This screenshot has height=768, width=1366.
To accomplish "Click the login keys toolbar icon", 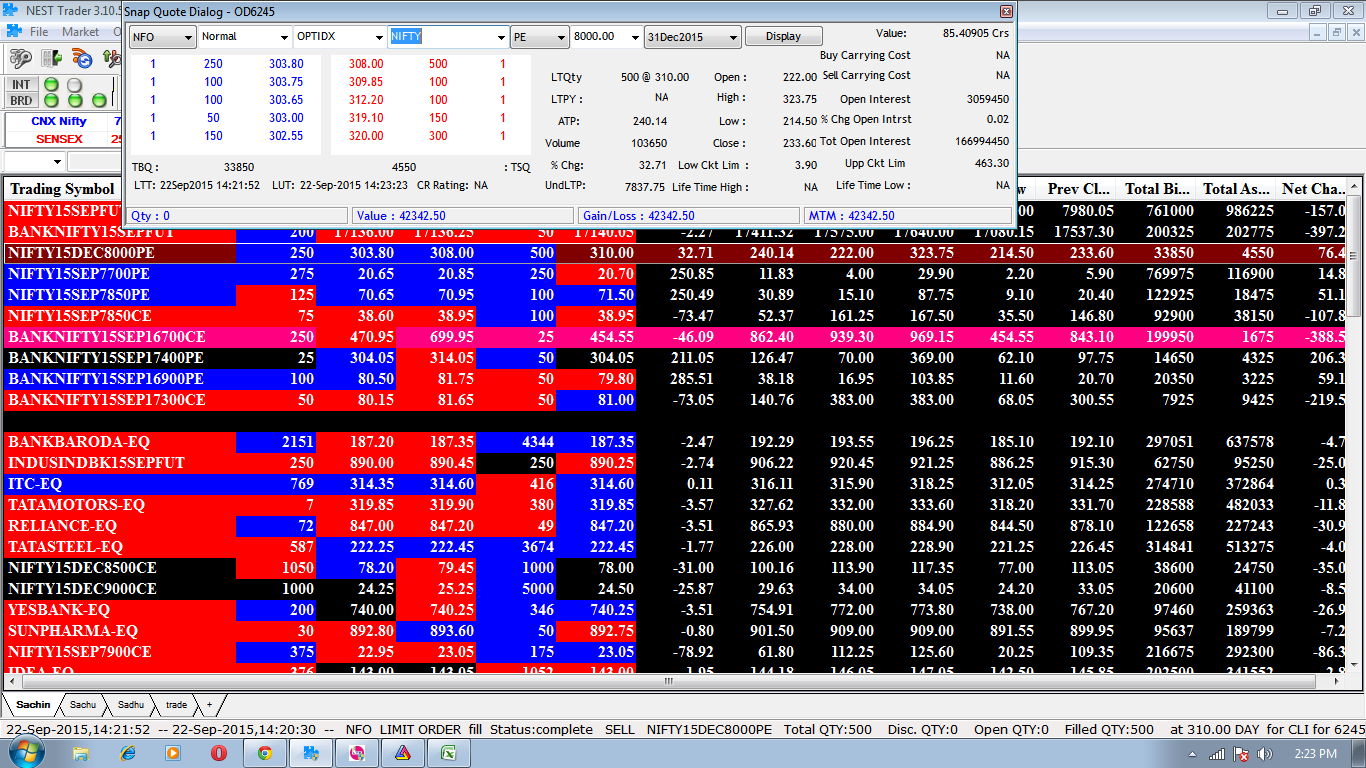I will [20, 58].
